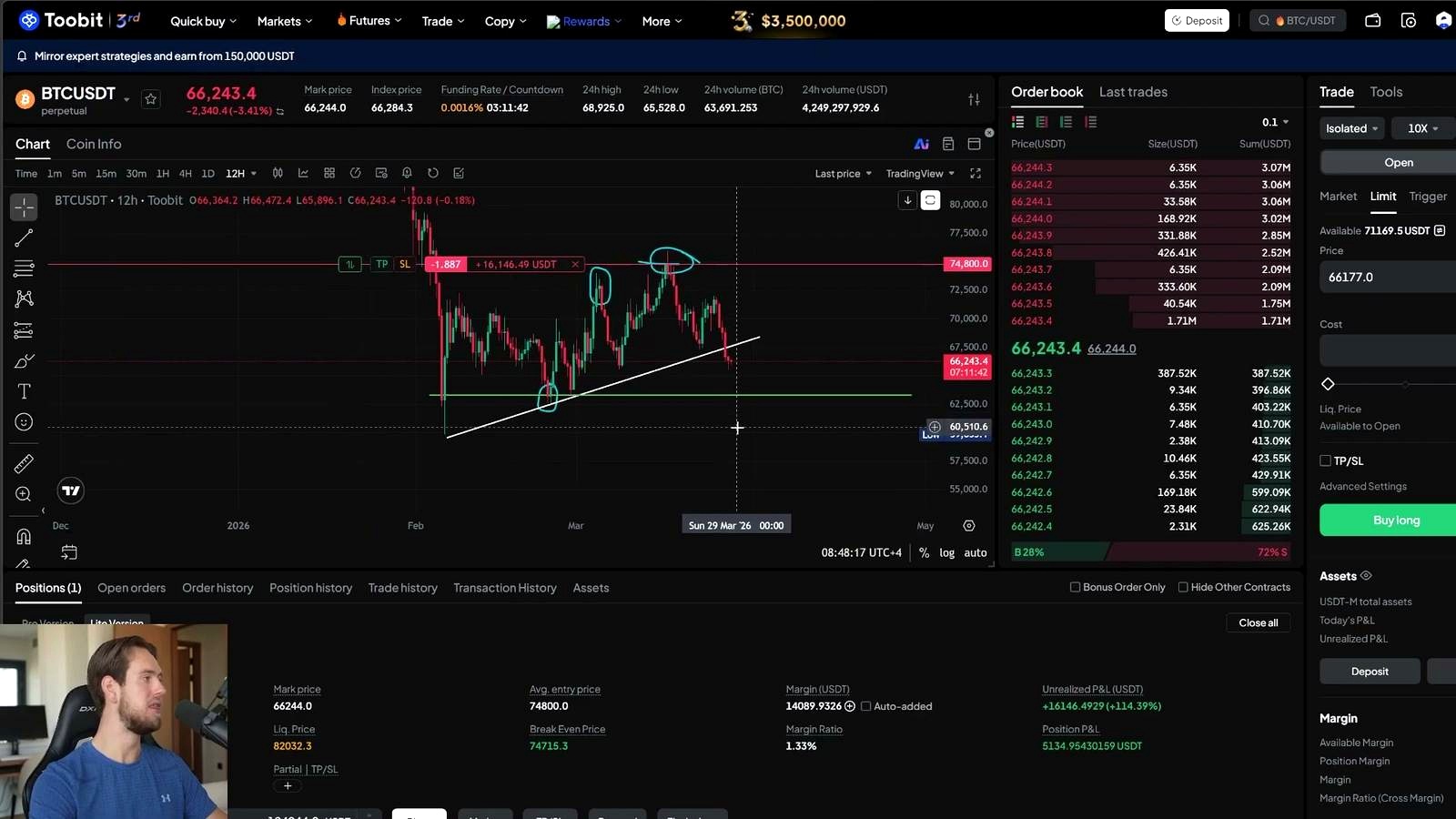Click the chart refresh icon
Image resolution: width=1456 pixels, height=819 pixels.
433,173
